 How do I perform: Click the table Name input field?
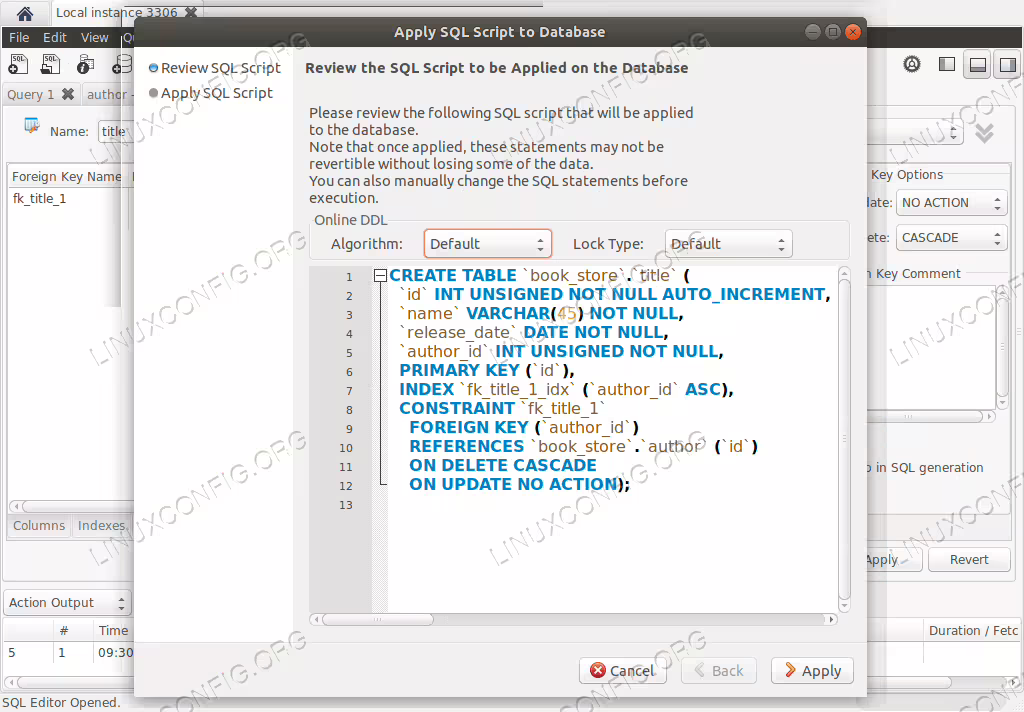[116, 131]
